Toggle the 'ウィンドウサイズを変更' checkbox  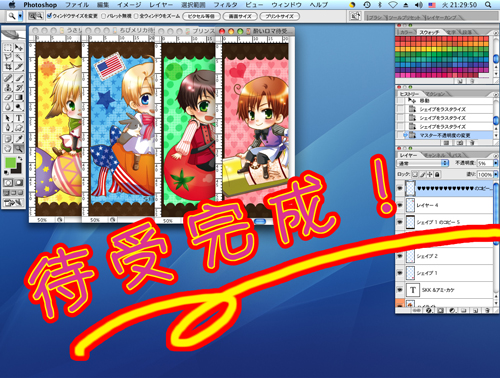click(49, 16)
